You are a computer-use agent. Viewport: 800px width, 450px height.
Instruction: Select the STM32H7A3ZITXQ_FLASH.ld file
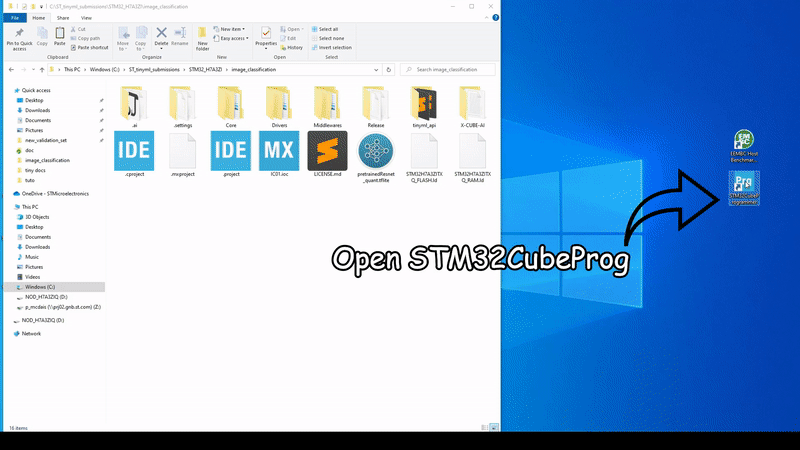tap(424, 157)
